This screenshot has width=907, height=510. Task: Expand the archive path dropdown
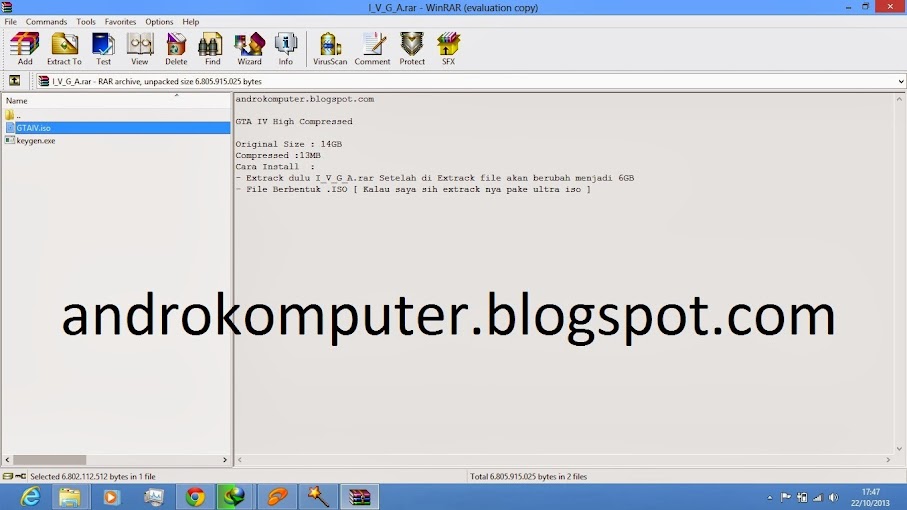pyautogui.click(x=901, y=82)
